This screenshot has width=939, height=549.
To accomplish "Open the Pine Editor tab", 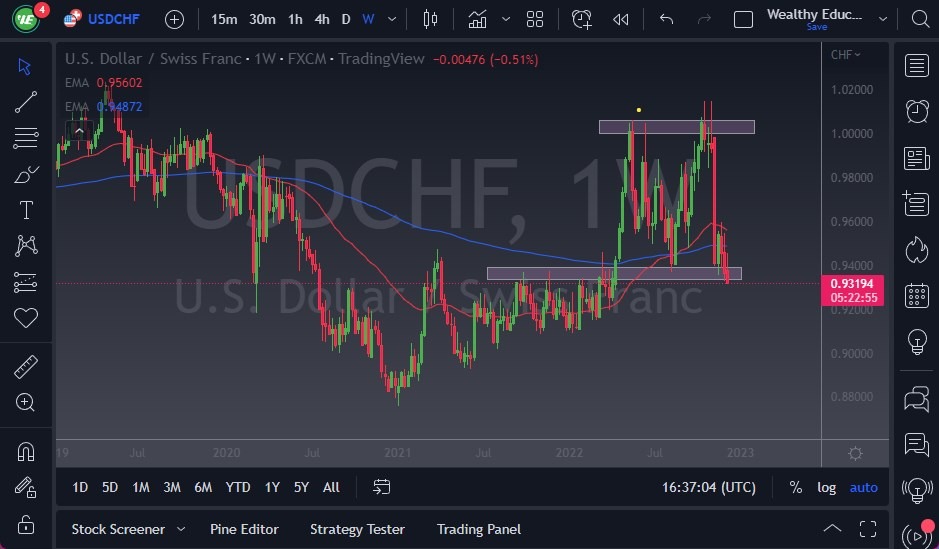I will coord(244,529).
